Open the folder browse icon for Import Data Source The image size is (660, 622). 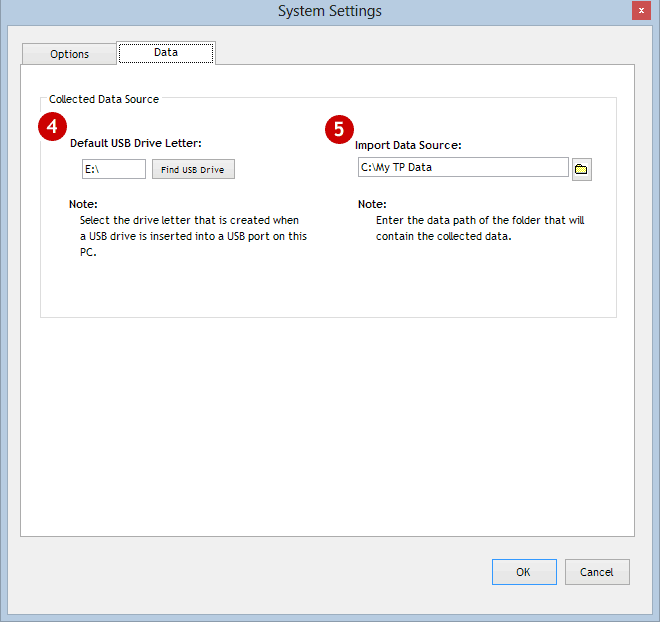[581, 169]
